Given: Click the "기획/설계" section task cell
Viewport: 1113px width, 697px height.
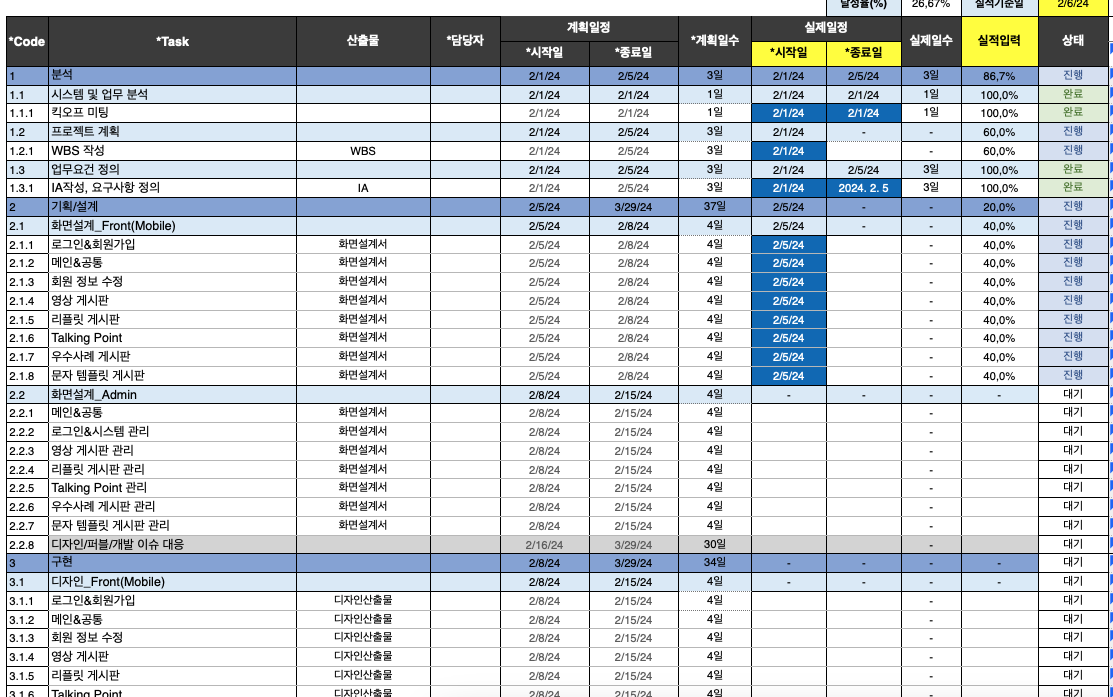Looking at the screenshot, I should tap(172, 207).
